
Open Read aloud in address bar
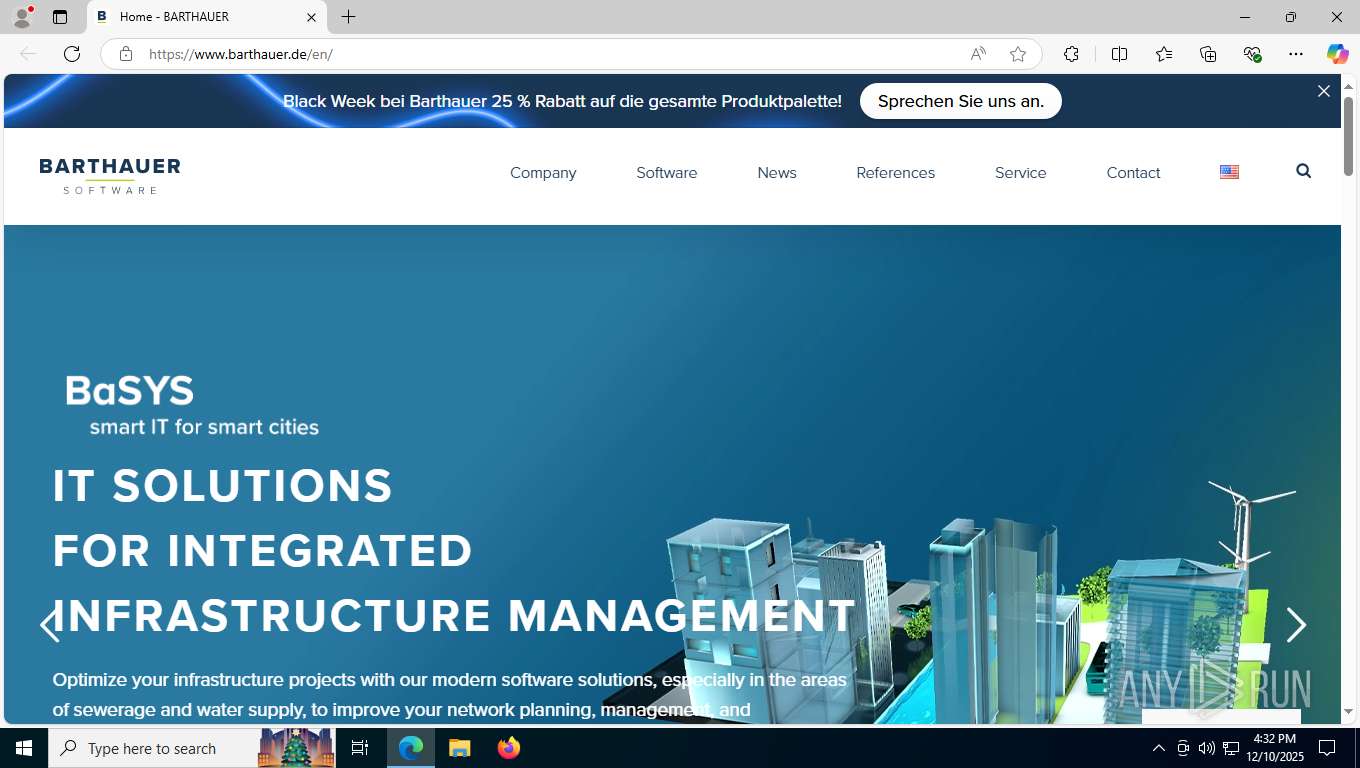pos(978,54)
